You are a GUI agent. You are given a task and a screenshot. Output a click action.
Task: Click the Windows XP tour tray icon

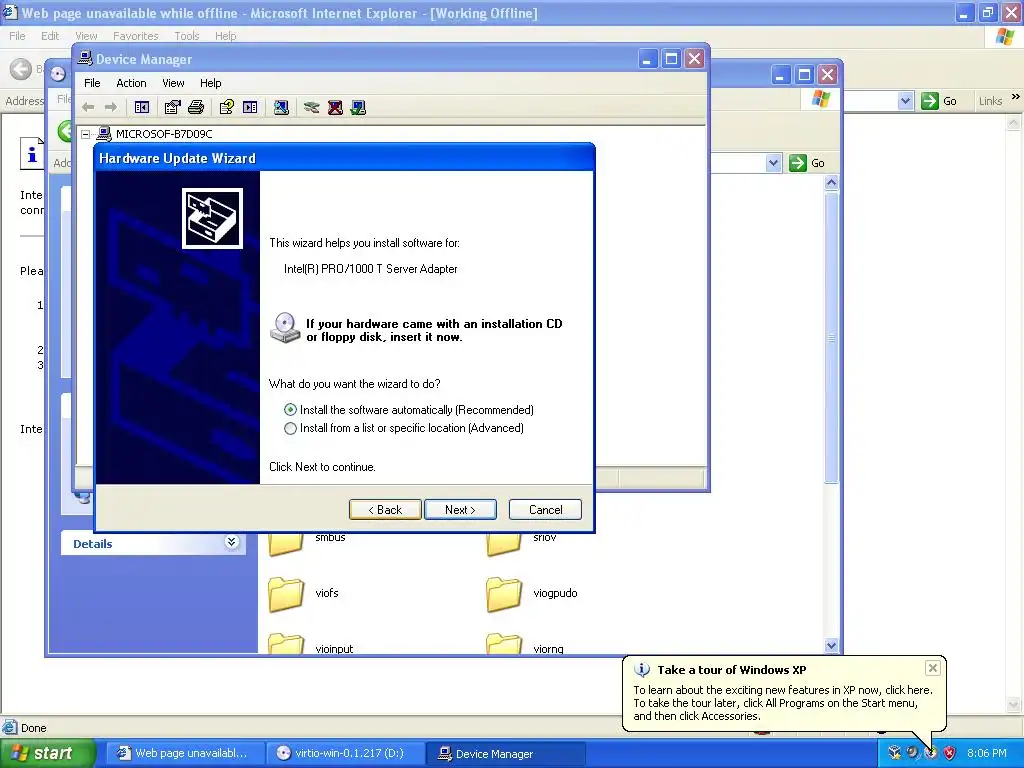click(931, 753)
